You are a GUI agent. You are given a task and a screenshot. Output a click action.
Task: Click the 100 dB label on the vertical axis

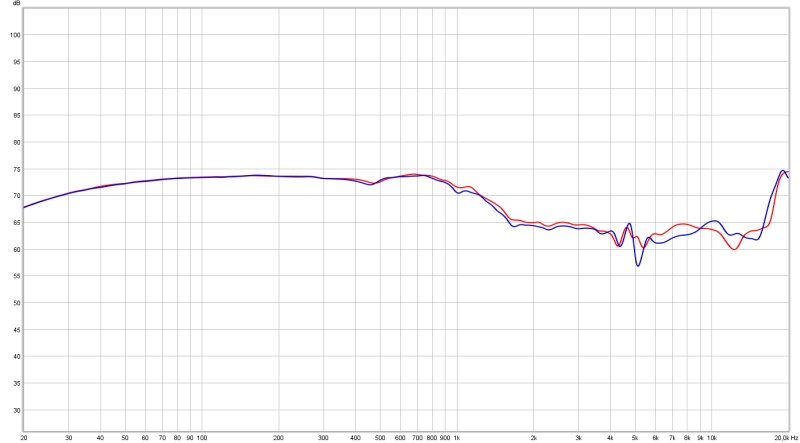coord(14,35)
